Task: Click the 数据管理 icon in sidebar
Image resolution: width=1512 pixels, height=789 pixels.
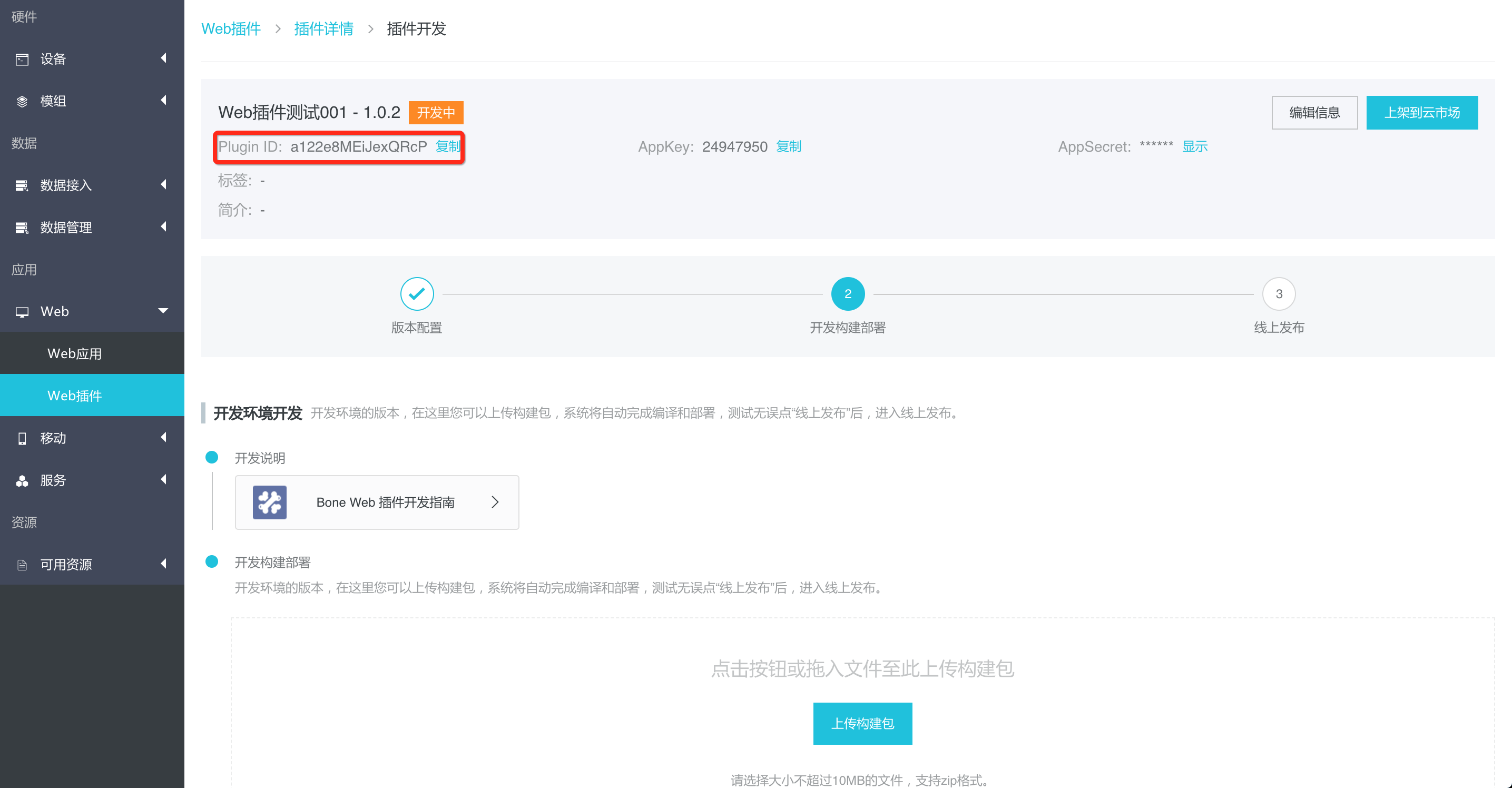Action: tap(22, 228)
